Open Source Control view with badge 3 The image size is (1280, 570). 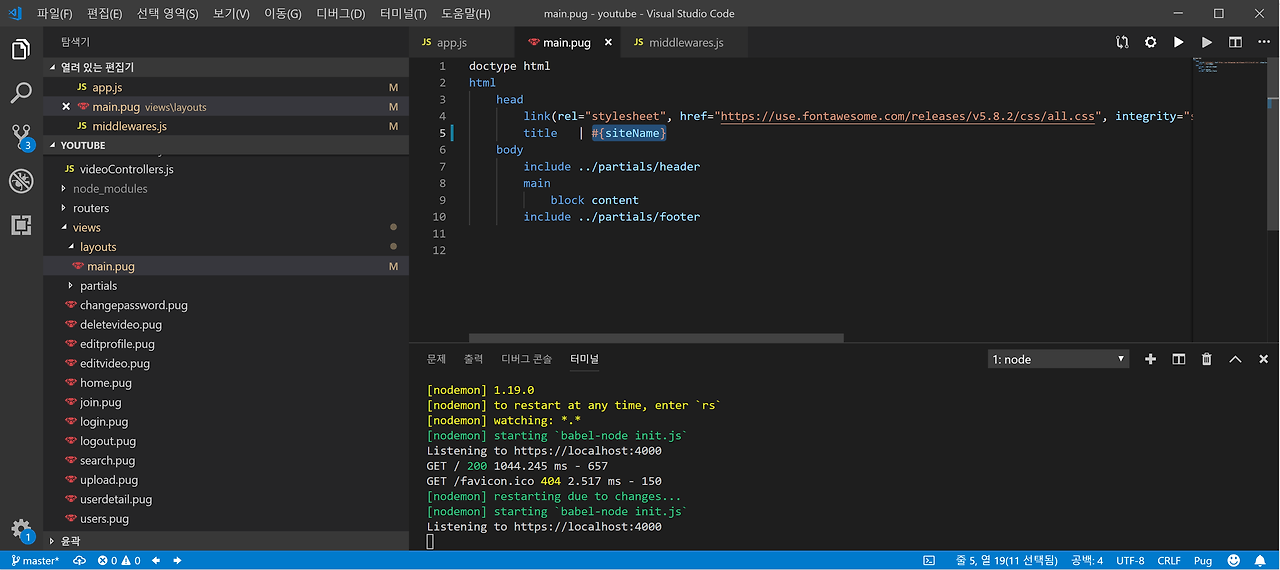click(21, 137)
